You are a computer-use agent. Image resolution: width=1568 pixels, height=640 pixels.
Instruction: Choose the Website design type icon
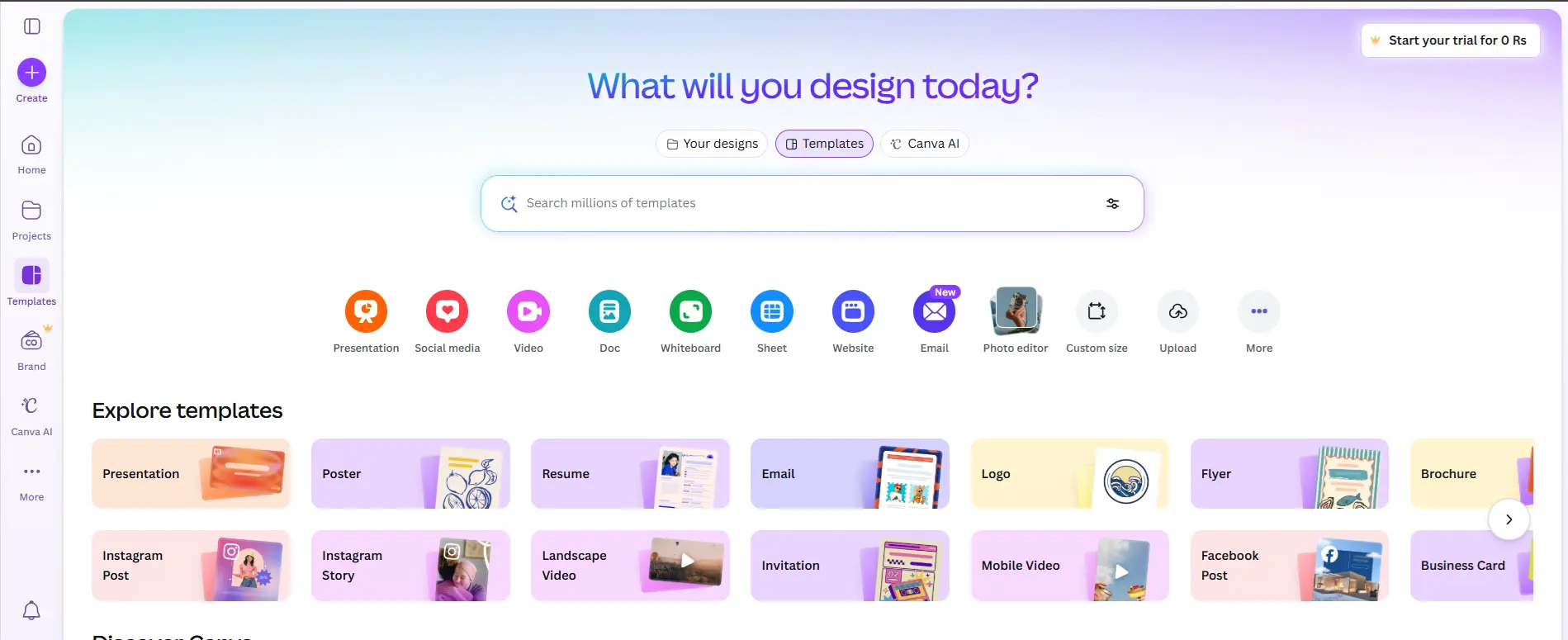tap(853, 311)
